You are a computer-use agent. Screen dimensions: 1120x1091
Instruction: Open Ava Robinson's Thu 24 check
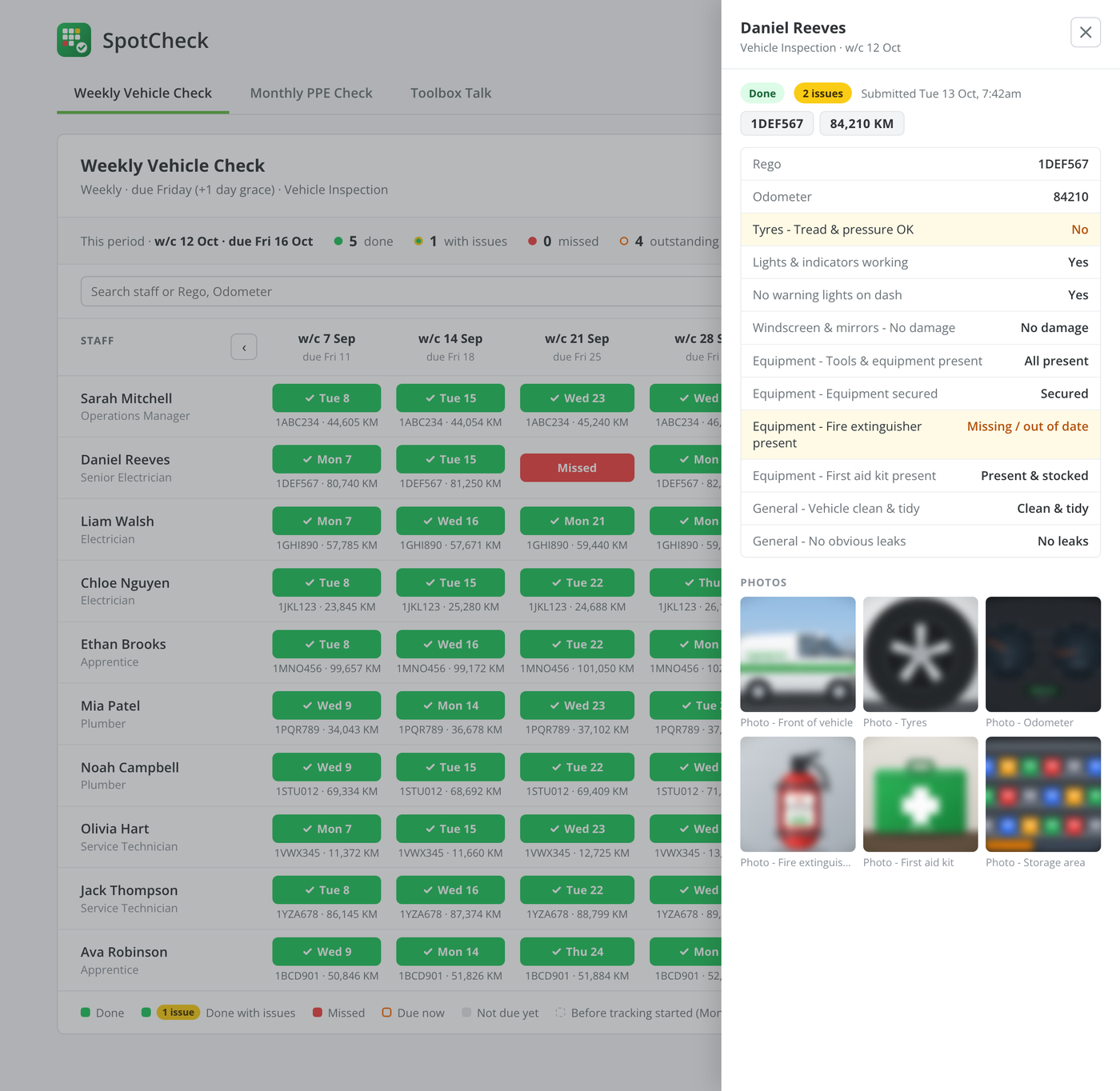[577, 952]
